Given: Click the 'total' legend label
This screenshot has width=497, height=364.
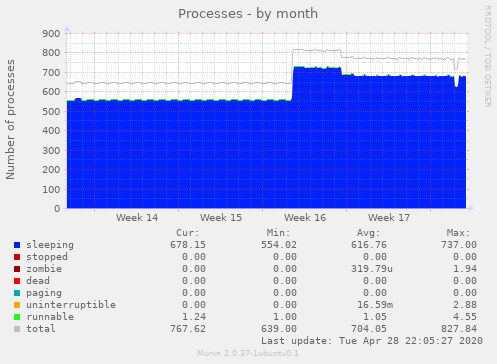Looking at the screenshot, I should [41, 329].
